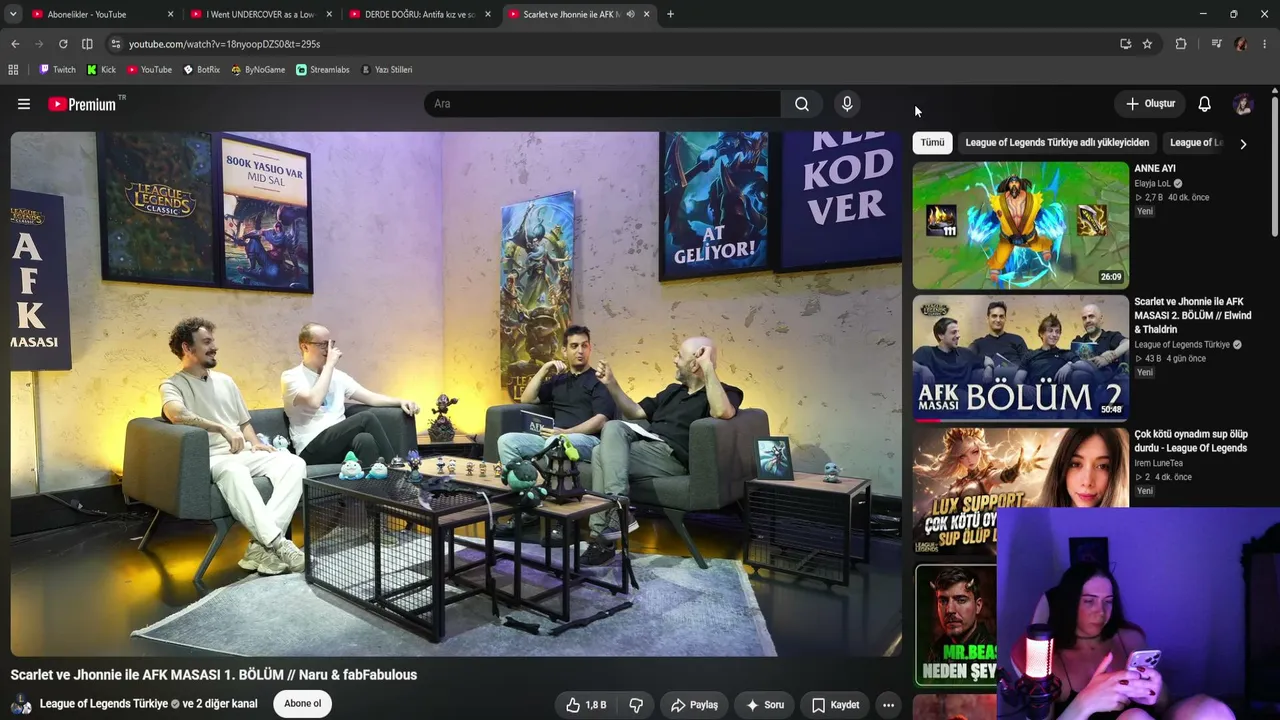
Task: Open the ByNoGame bookmark
Action: tap(258, 70)
